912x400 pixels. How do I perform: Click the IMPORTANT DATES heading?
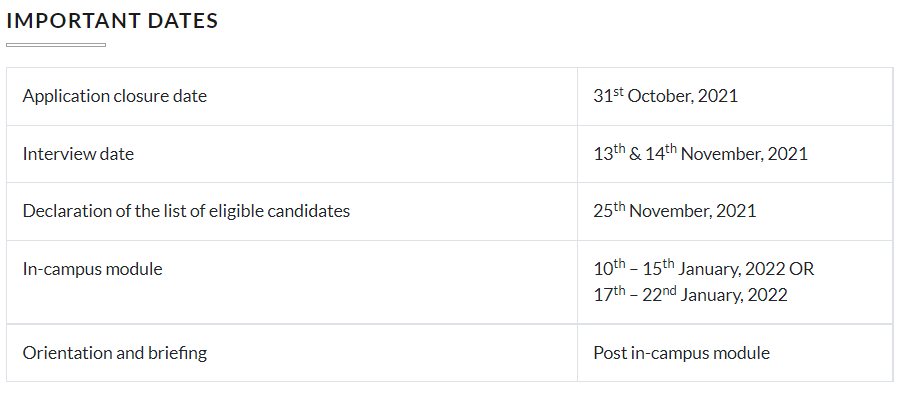point(112,20)
